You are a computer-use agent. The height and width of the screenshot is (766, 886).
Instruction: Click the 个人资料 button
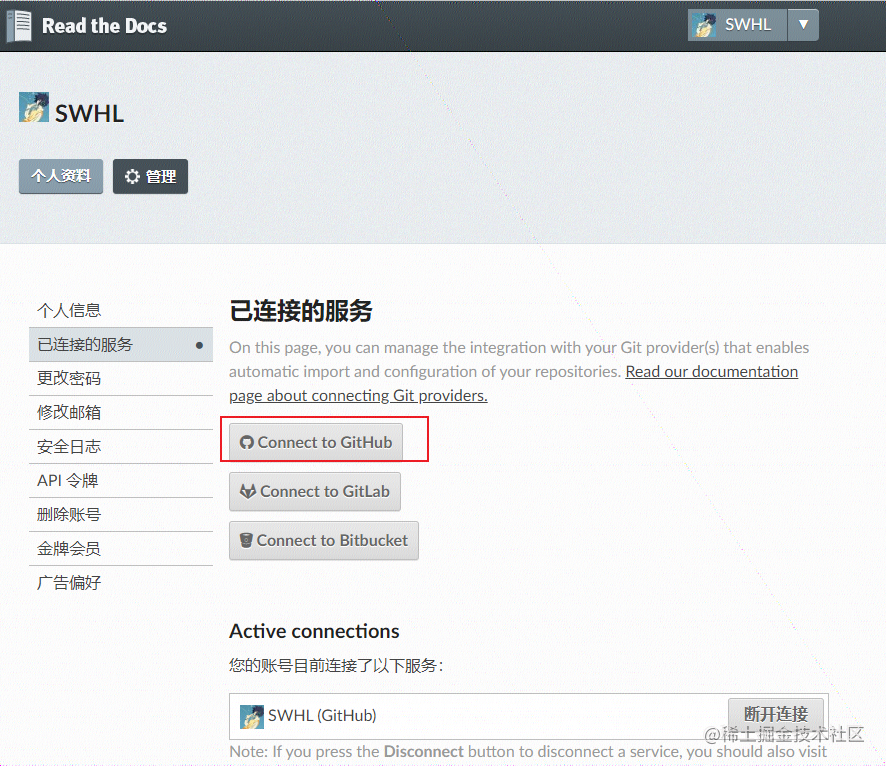pos(61,176)
